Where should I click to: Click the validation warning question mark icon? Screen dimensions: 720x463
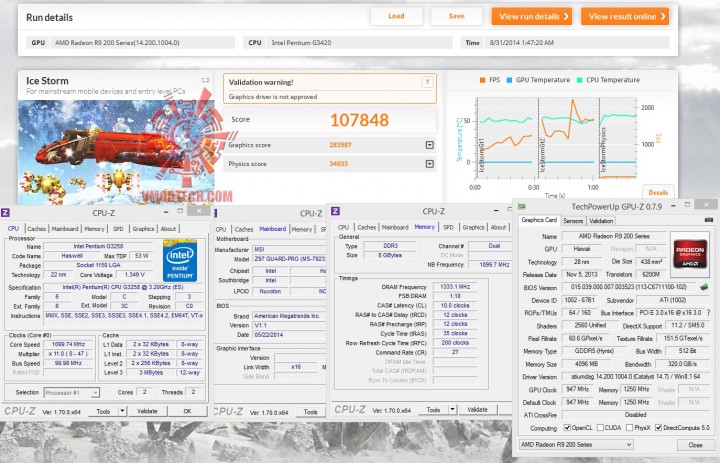[427, 82]
